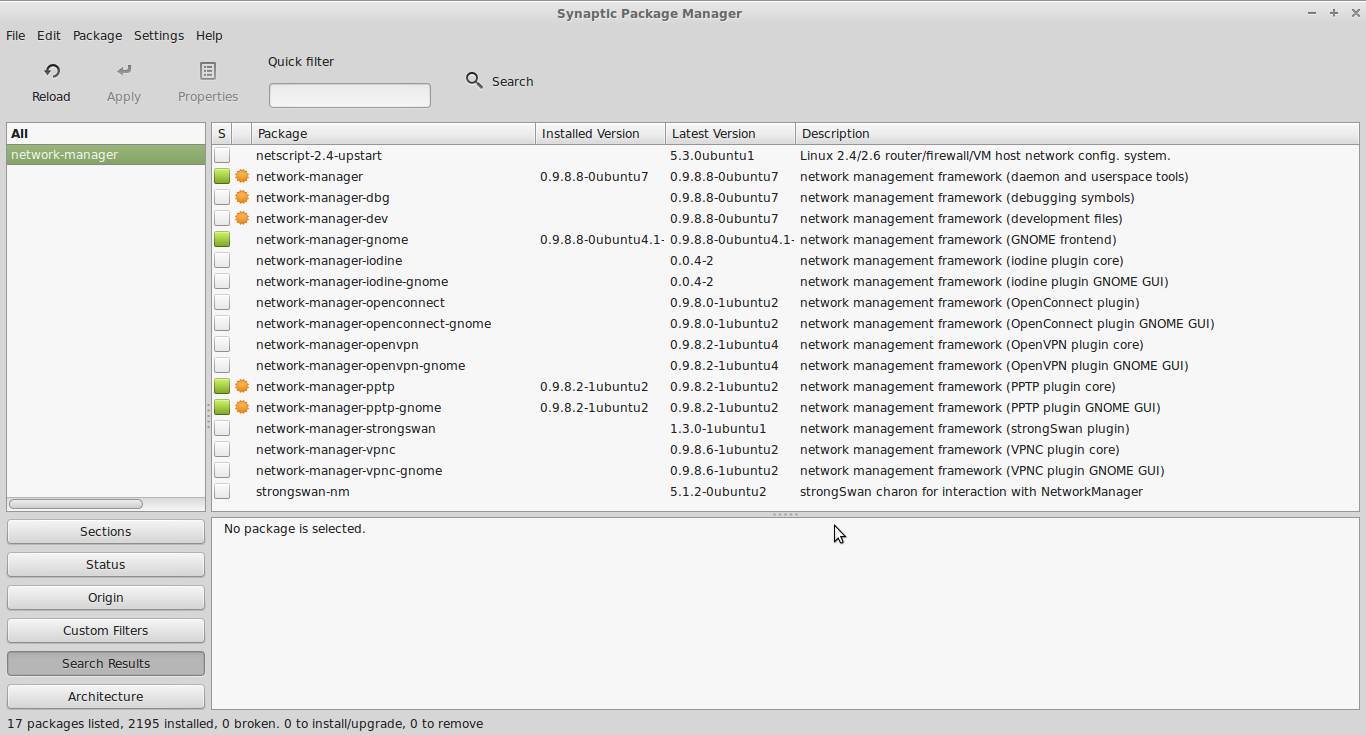1366x735 pixels.
Task: Open the Package menu
Action: [97, 35]
